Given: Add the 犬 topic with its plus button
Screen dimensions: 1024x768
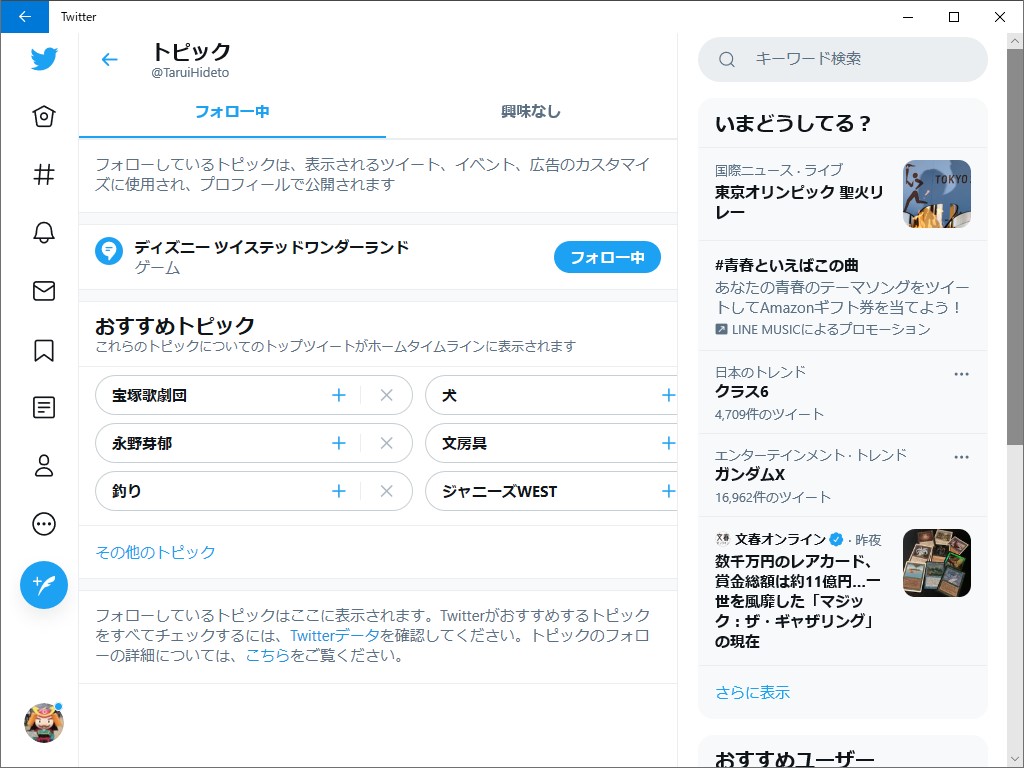Looking at the screenshot, I should coord(668,395).
